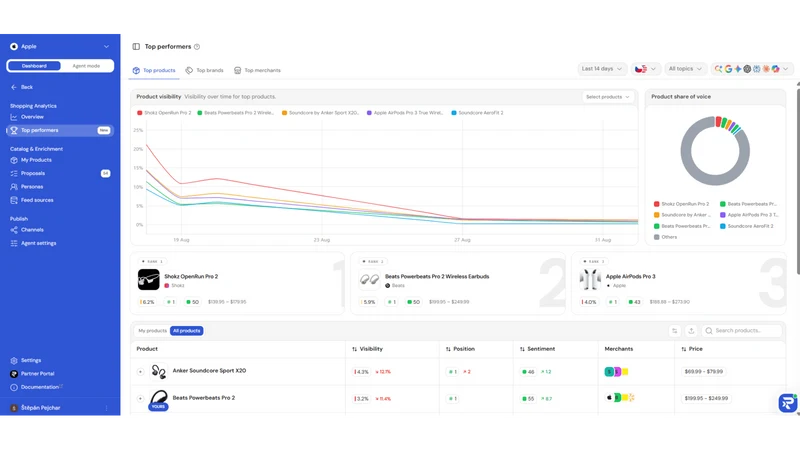Show My products only

pos(153,331)
